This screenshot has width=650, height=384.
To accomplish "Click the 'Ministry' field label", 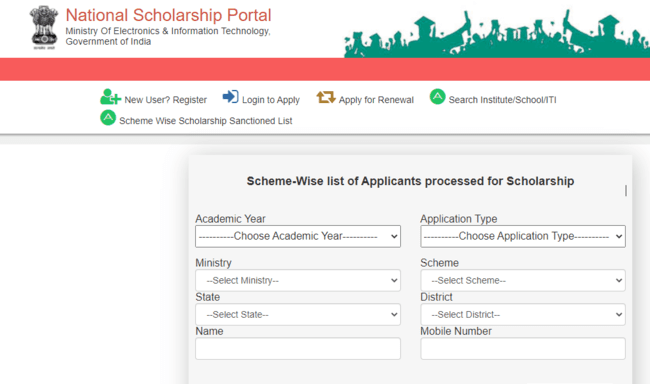I will pyautogui.click(x=213, y=263).
